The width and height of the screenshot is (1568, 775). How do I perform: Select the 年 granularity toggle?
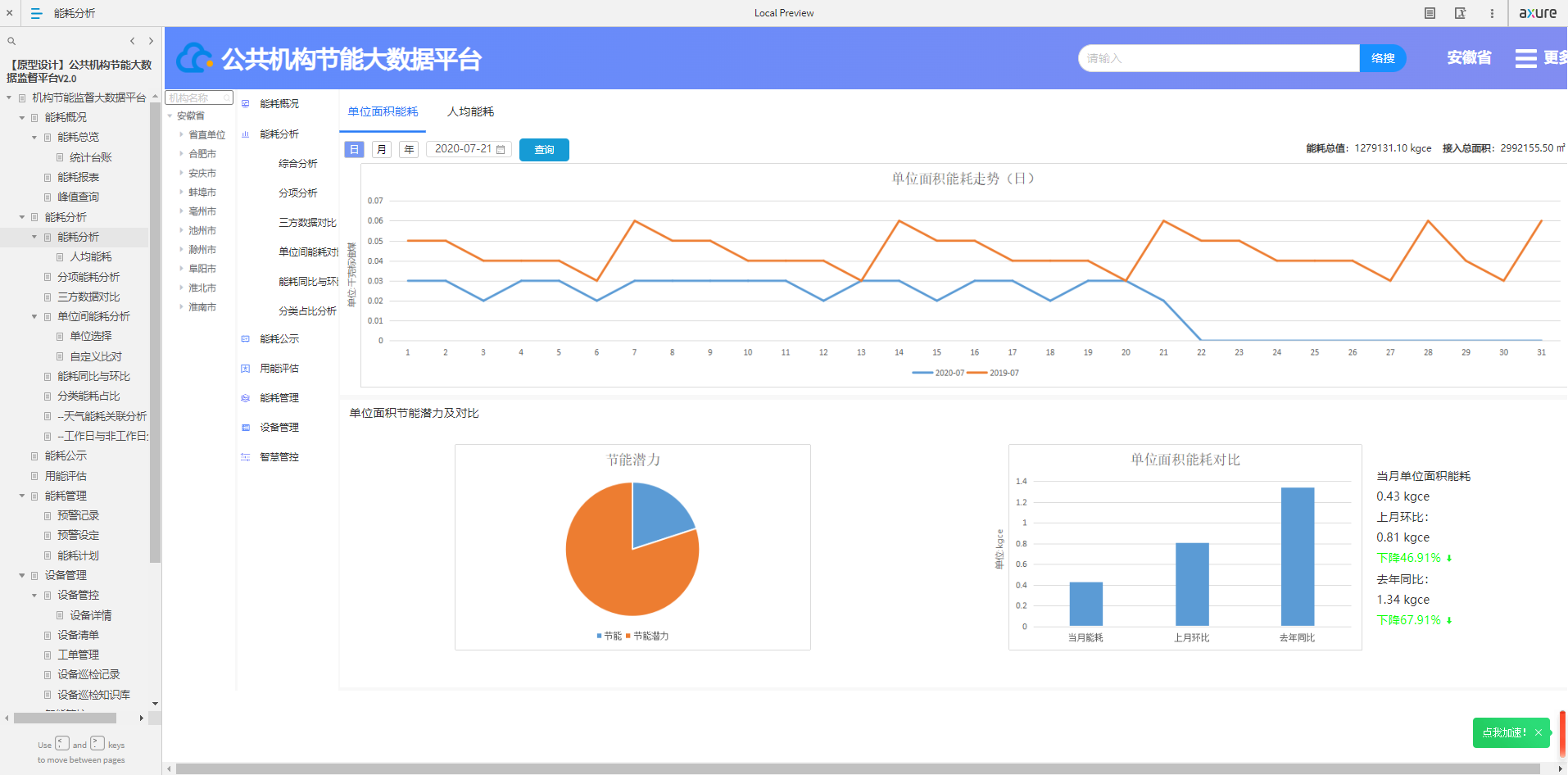409,149
